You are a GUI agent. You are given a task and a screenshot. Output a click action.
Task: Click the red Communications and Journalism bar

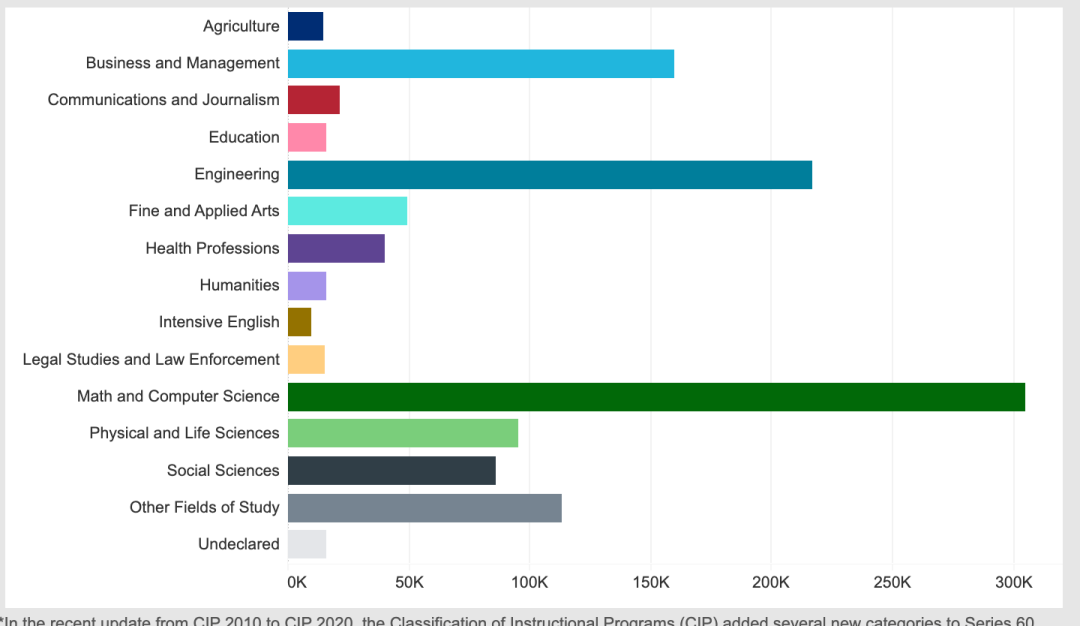tap(313, 100)
